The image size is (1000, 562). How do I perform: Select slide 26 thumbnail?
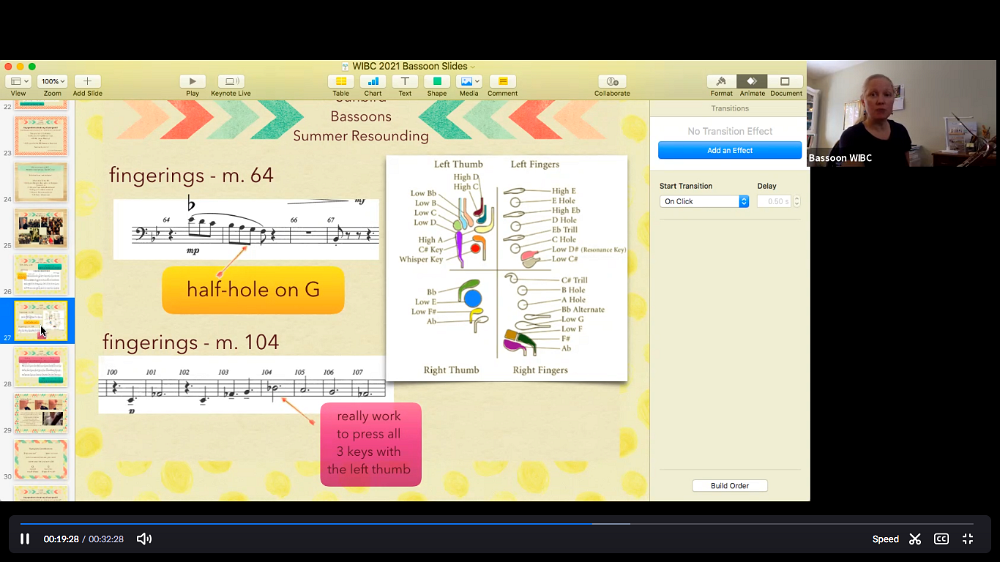click(x=41, y=274)
